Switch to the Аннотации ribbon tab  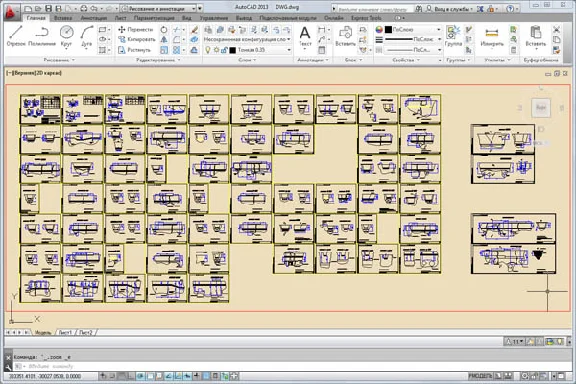click(94, 18)
